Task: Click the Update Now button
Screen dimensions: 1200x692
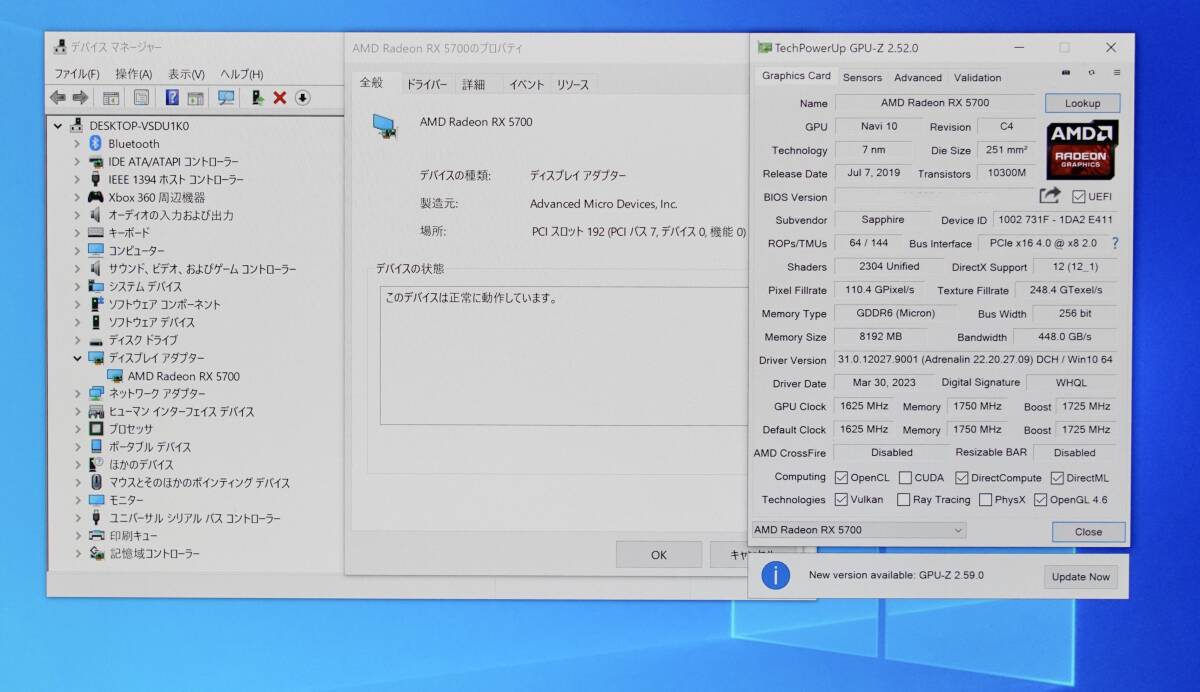Action: 1079,576
